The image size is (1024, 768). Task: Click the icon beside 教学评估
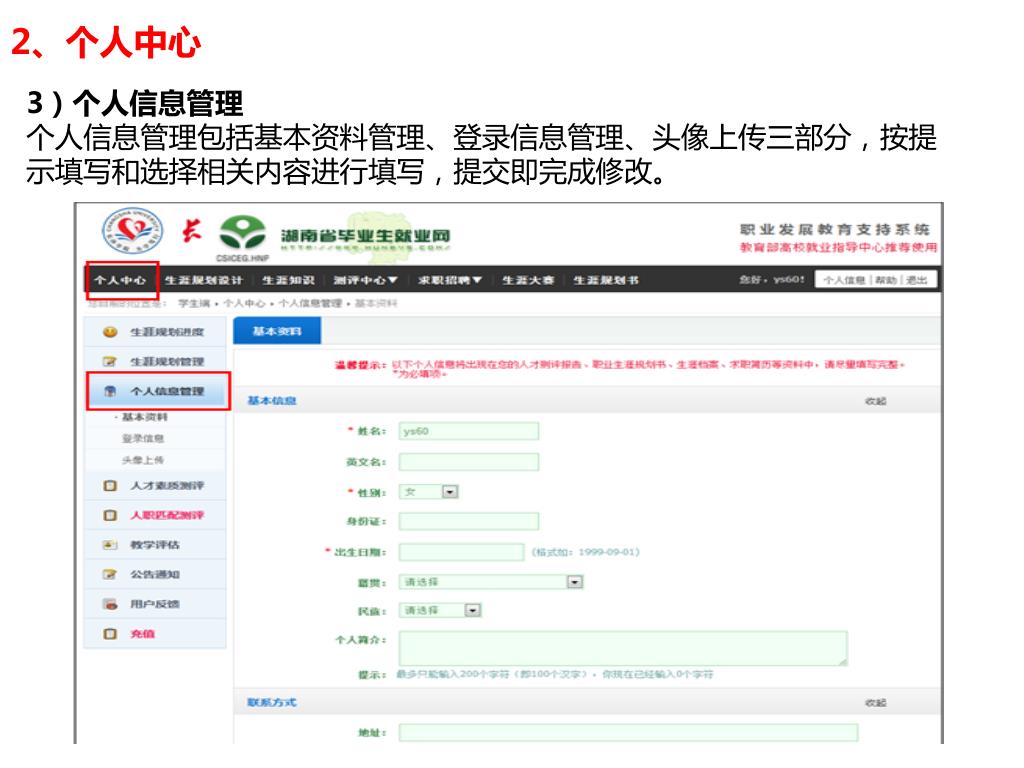pyautogui.click(x=110, y=545)
